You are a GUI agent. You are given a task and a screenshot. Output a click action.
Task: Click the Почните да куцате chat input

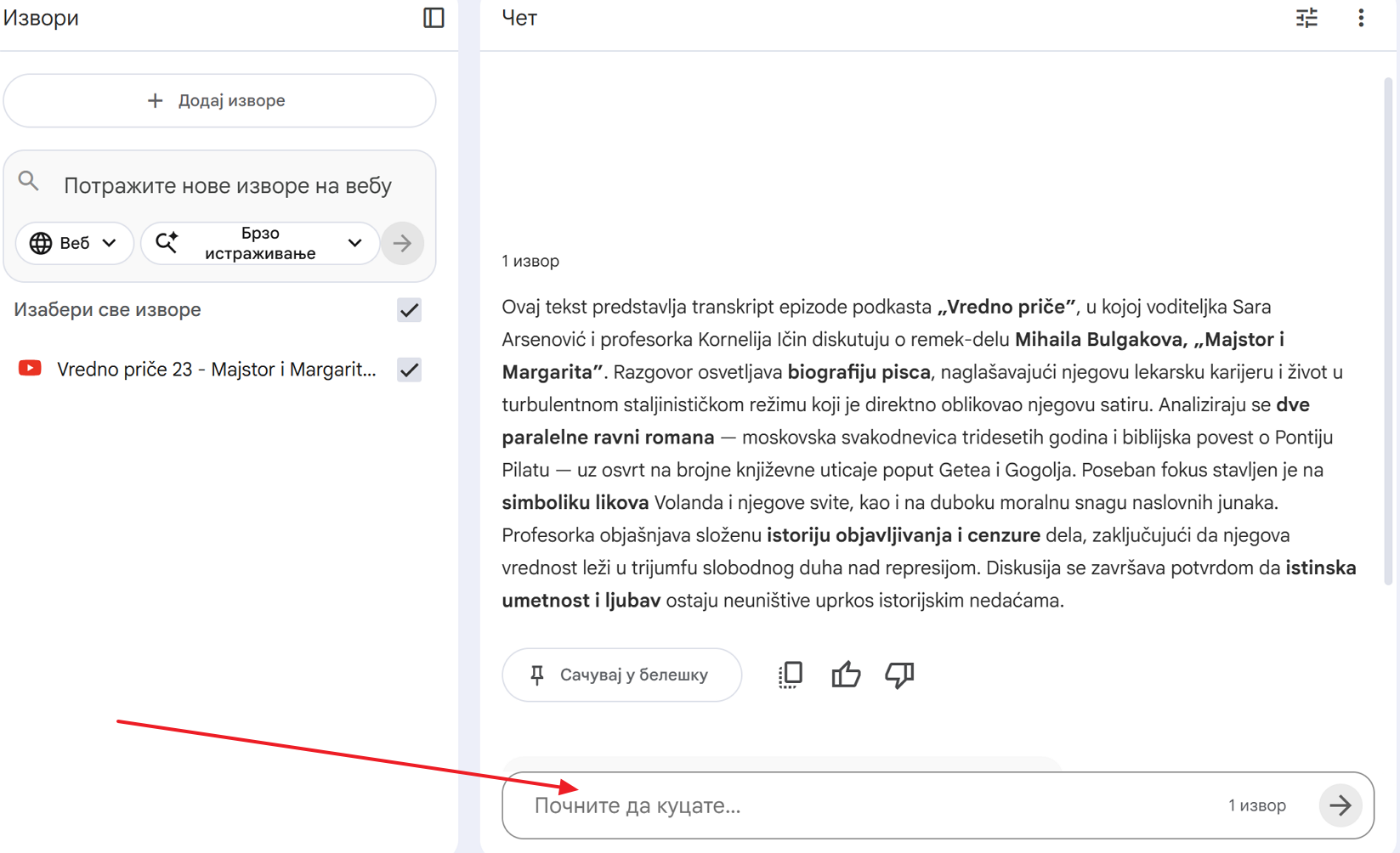[850, 805]
